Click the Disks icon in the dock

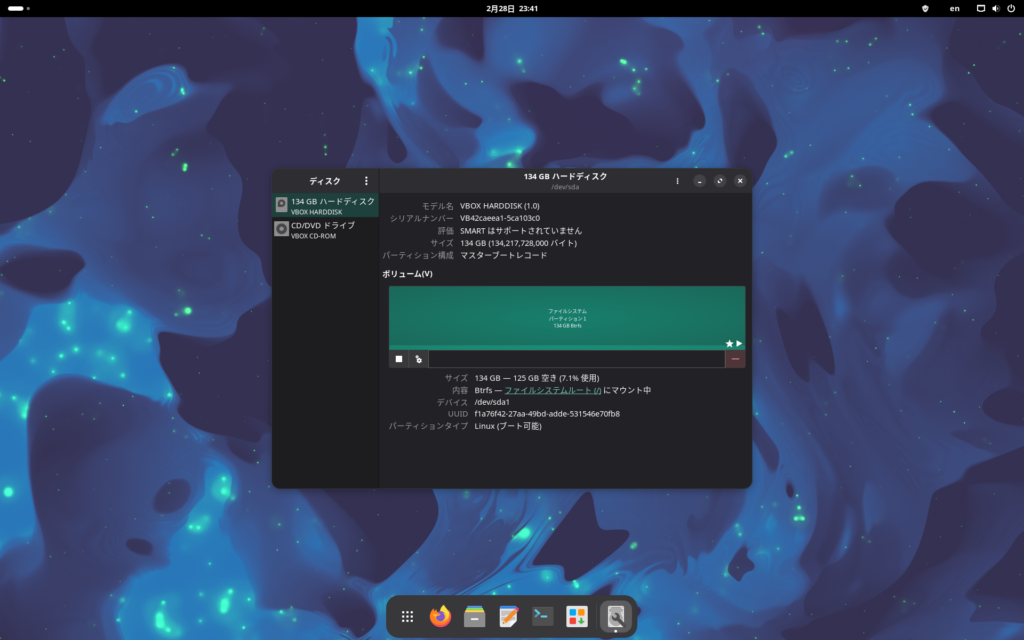coord(616,617)
